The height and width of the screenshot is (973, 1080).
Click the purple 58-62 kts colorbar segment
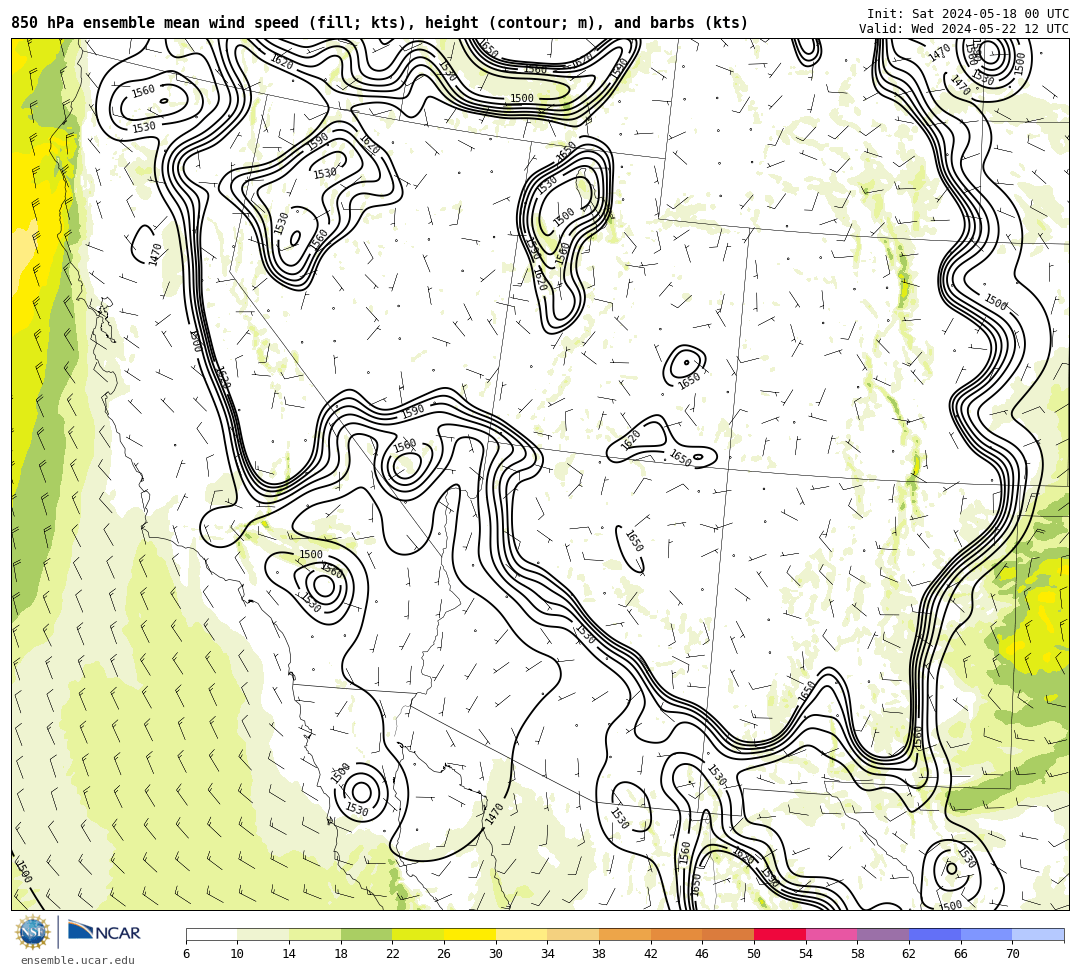[x=883, y=934]
